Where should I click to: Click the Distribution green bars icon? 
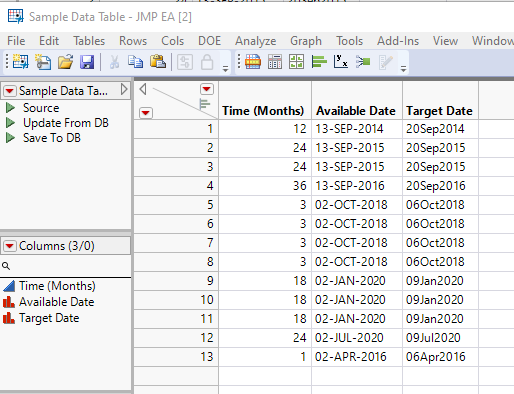tap(319, 62)
